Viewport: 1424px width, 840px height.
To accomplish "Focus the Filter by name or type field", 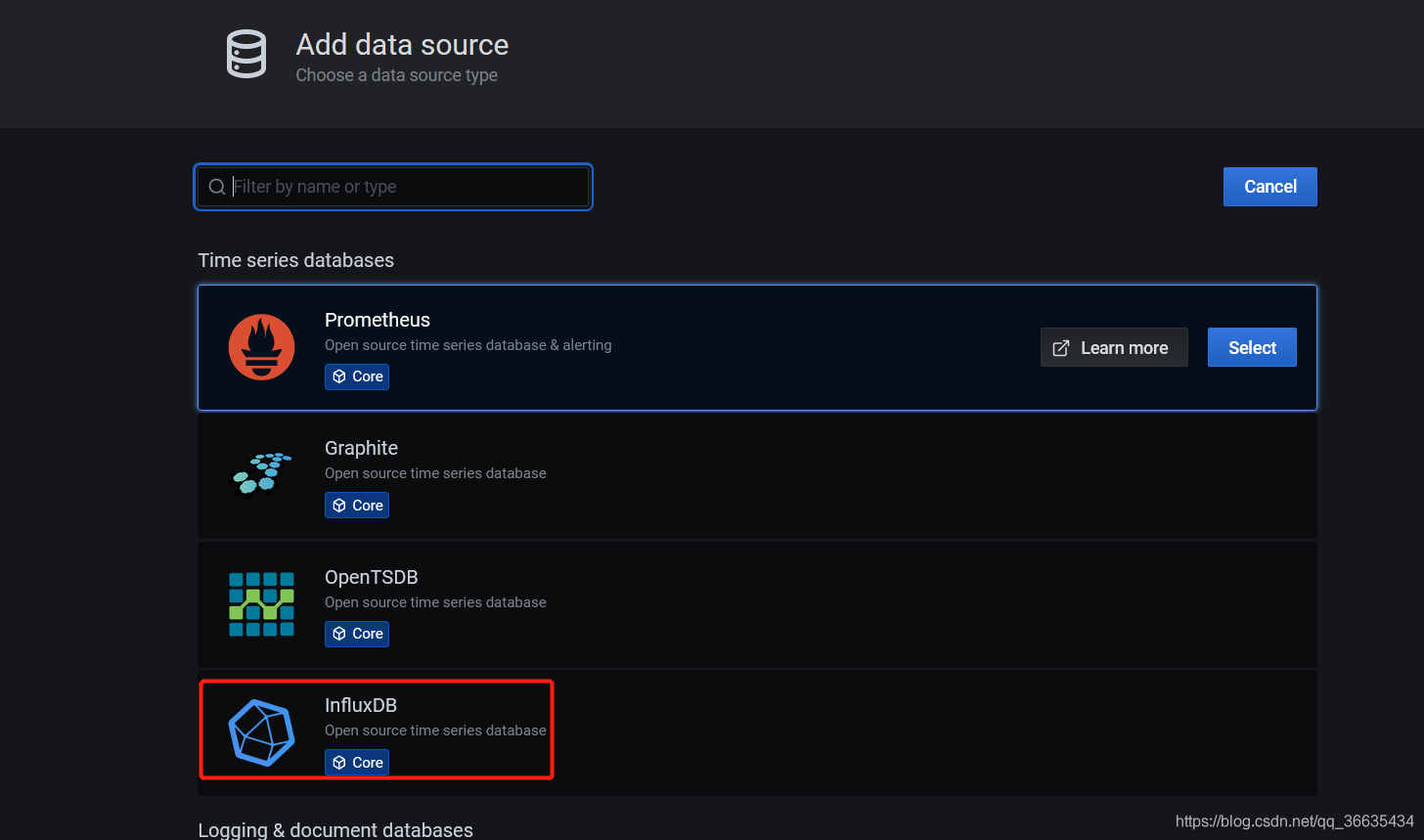I will tap(393, 187).
